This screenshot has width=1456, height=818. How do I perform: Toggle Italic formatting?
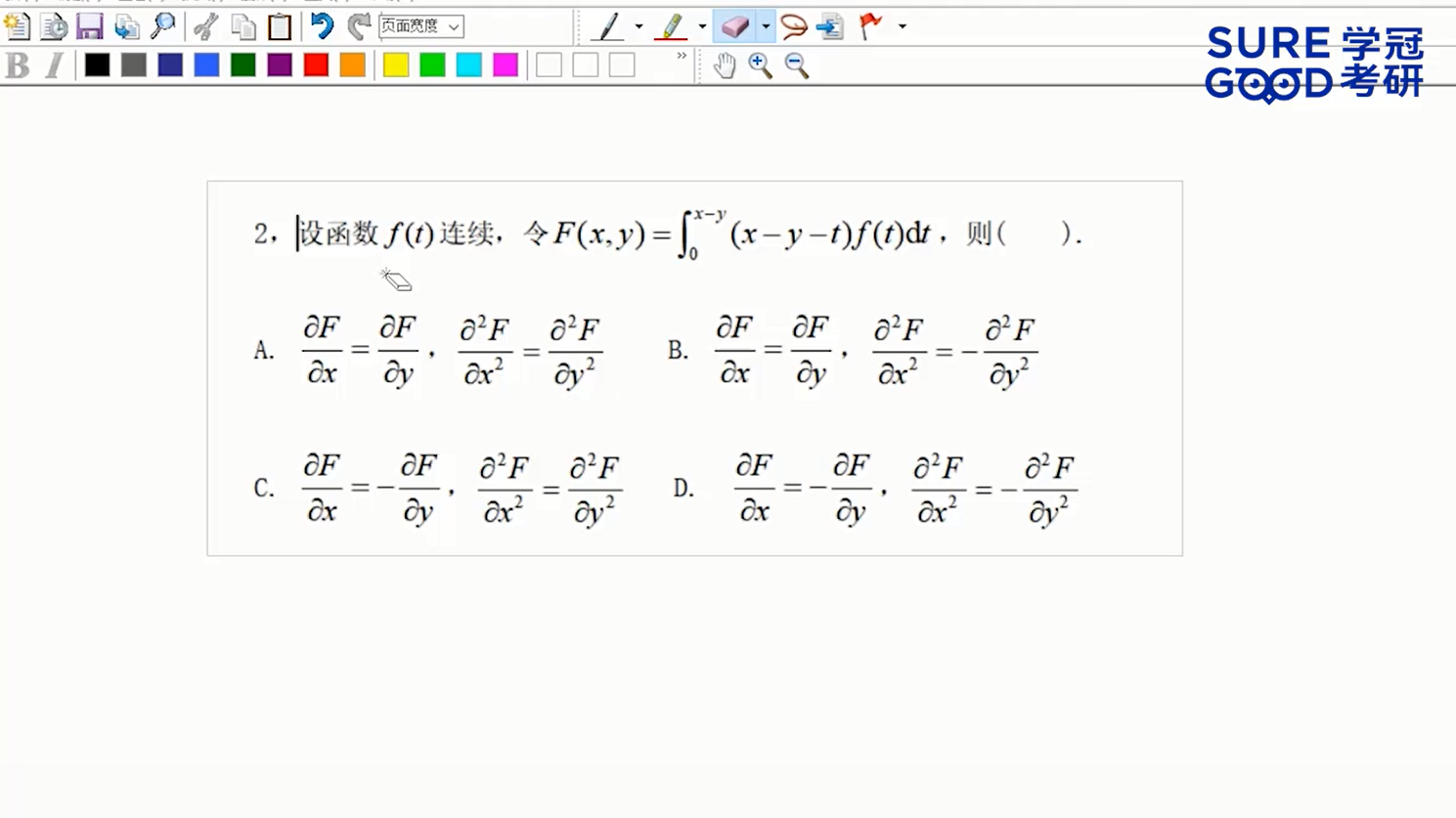coord(55,65)
